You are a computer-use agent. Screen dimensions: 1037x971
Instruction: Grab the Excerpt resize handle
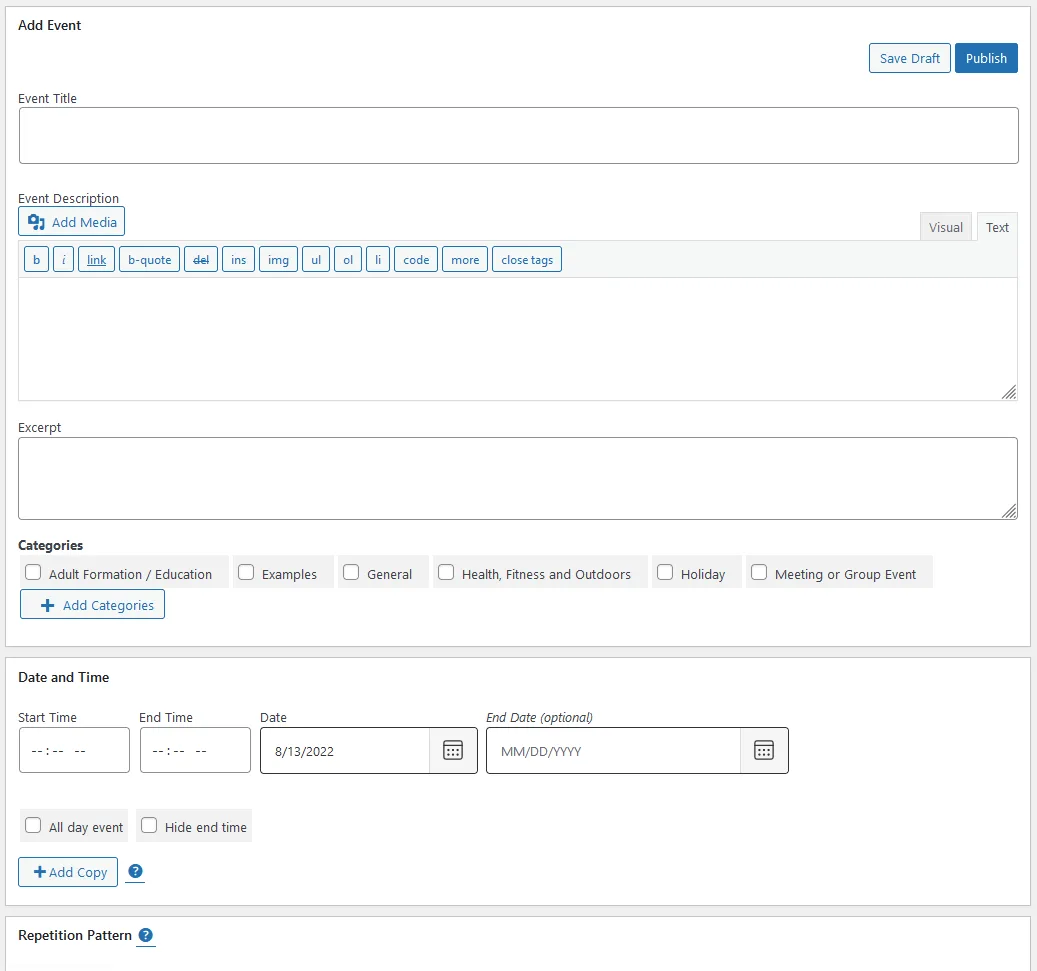1009,511
